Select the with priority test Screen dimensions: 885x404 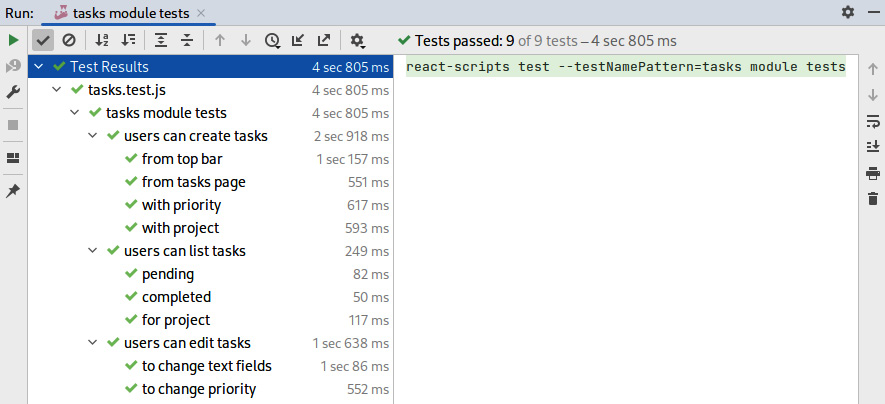pos(211,205)
